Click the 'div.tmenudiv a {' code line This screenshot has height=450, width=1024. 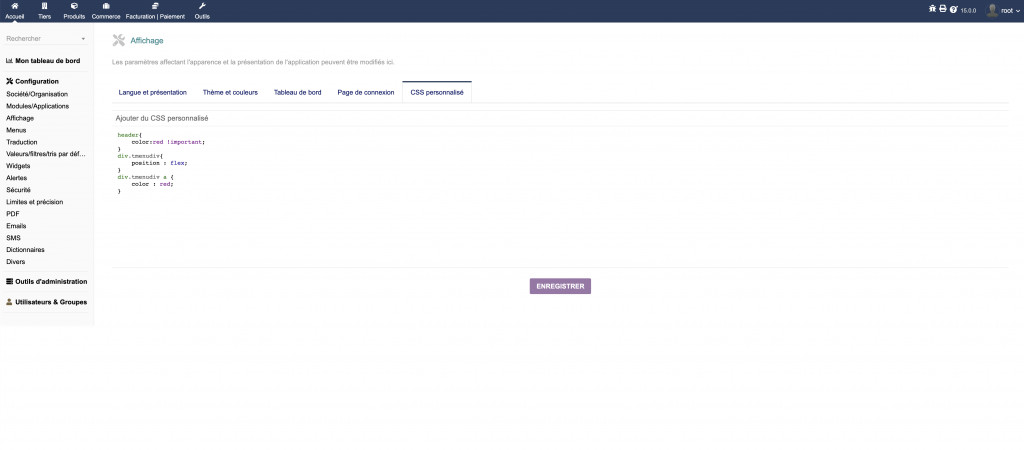pos(145,176)
